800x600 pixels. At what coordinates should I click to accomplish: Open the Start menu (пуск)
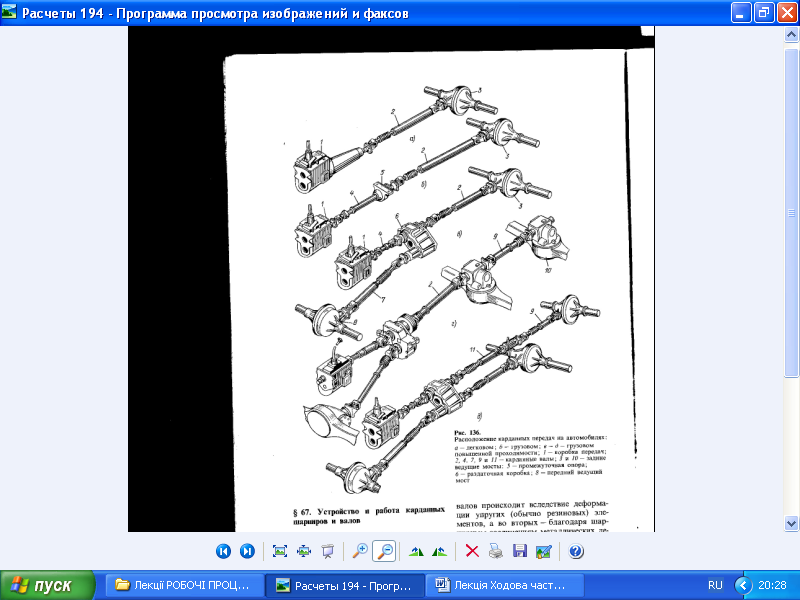click(47, 585)
